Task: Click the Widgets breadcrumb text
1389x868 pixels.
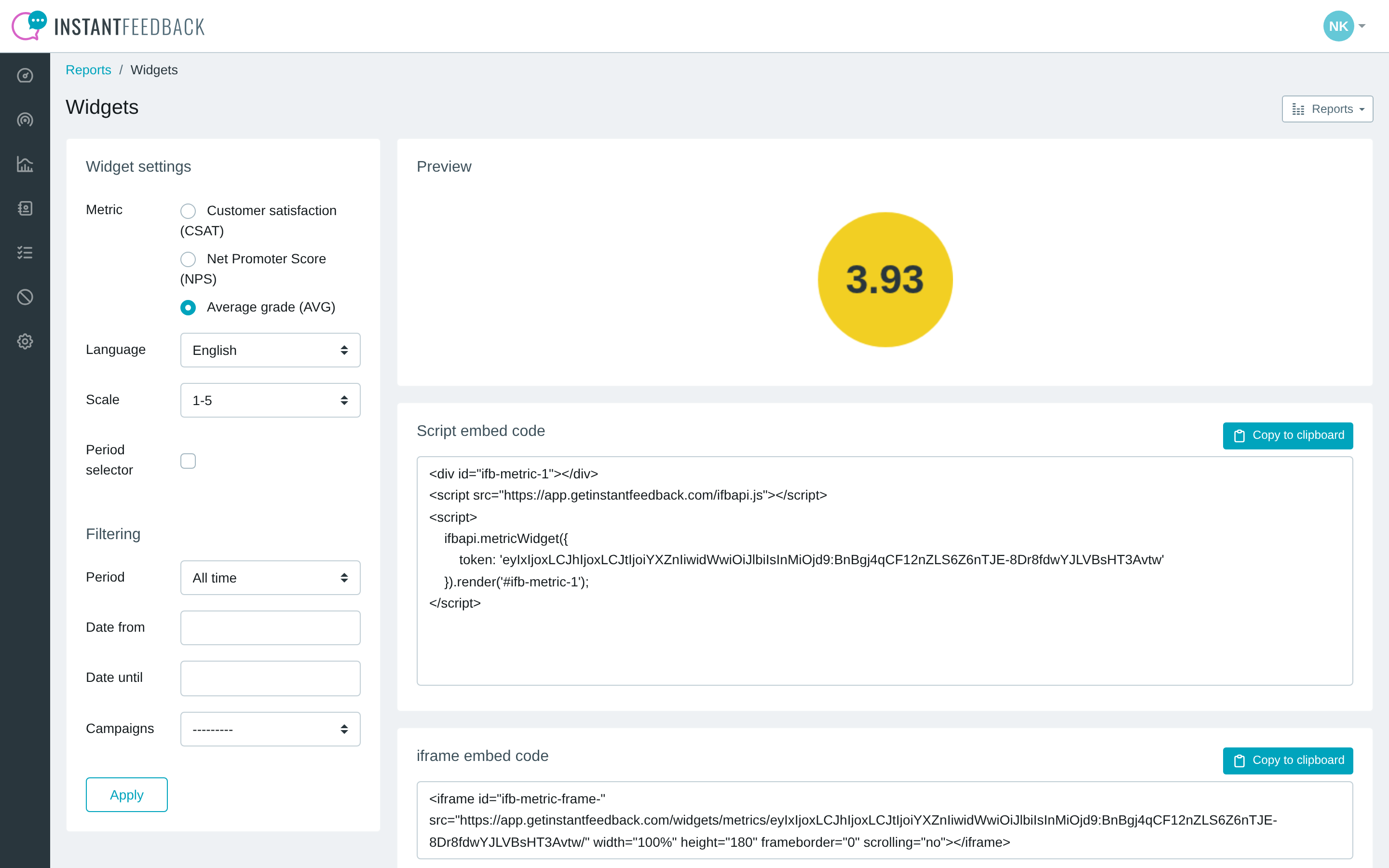Action: pyautogui.click(x=154, y=70)
